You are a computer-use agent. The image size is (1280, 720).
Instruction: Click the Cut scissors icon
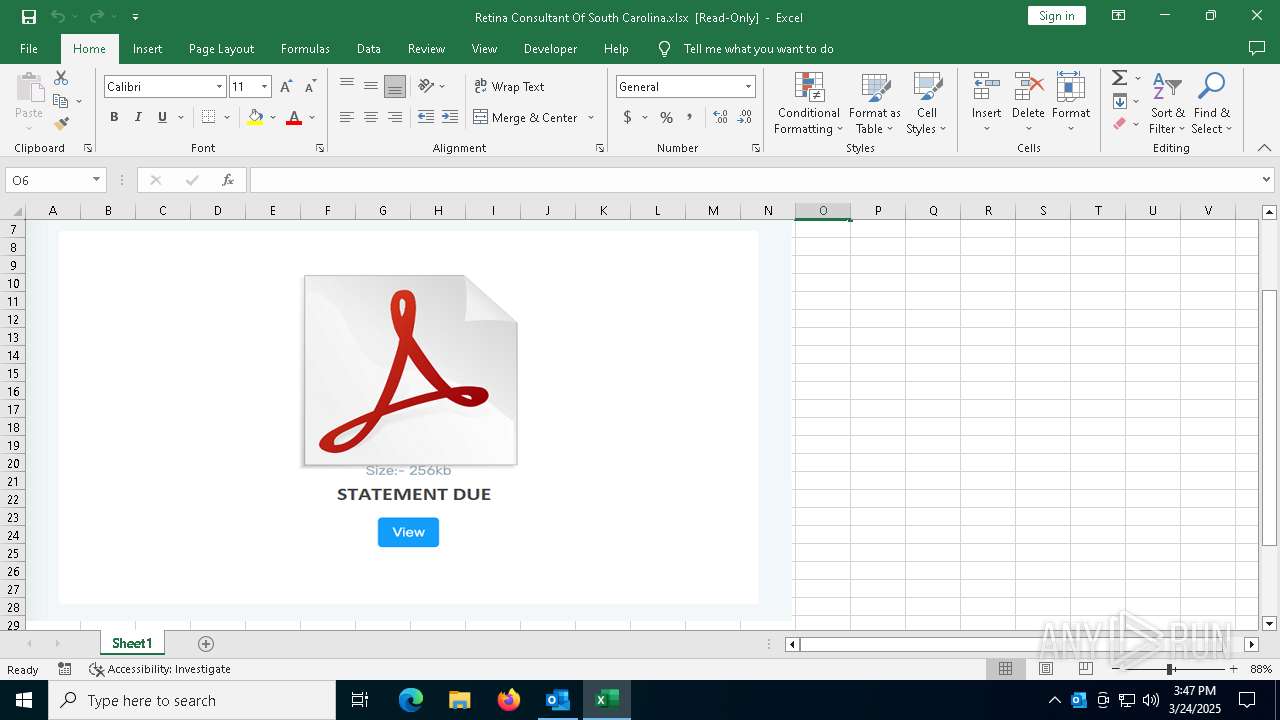coord(61,78)
